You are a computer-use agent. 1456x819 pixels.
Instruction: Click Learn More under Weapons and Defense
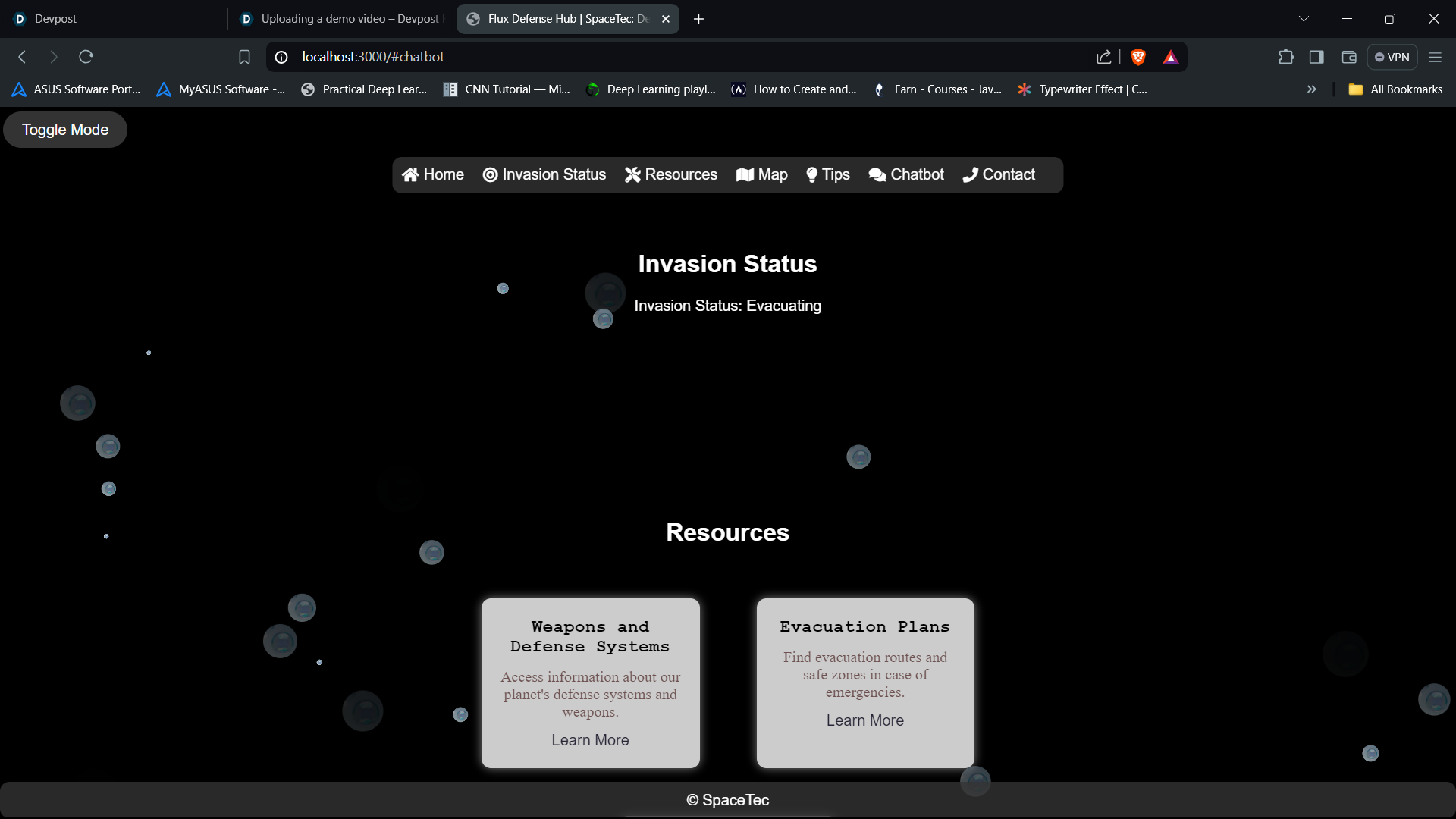click(x=590, y=740)
